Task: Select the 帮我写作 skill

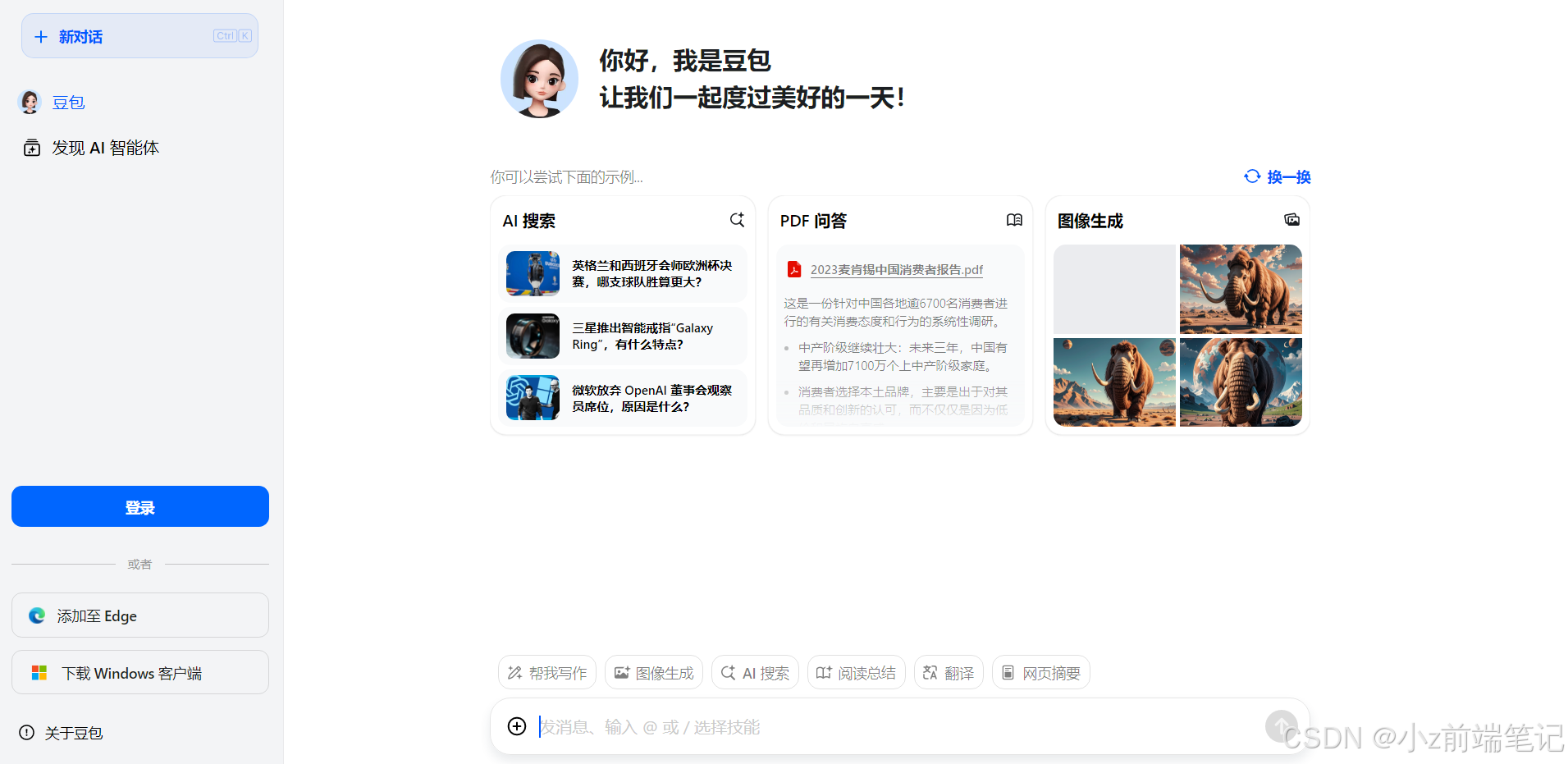Action: point(546,672)
